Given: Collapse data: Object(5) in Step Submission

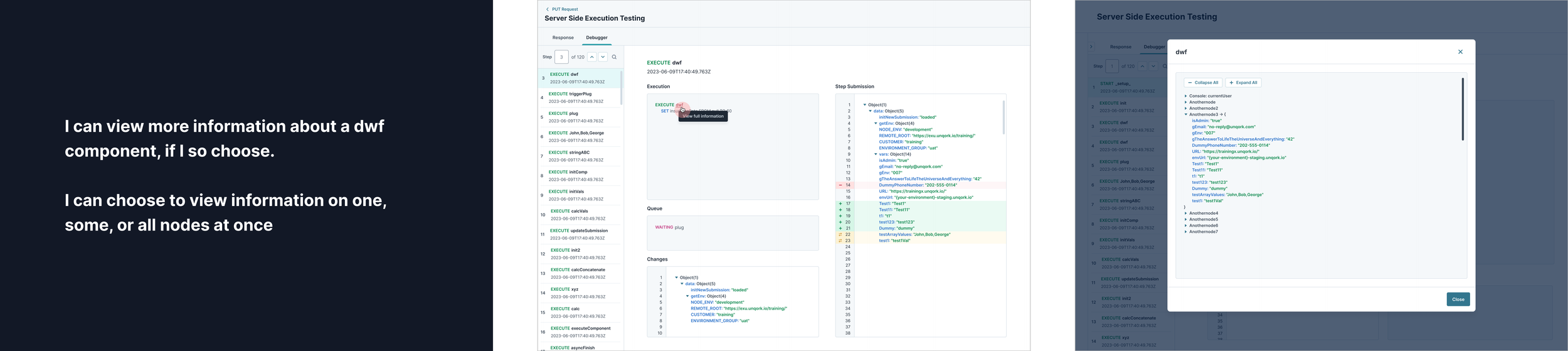Looking at the screenshot, I should point(871,111).
